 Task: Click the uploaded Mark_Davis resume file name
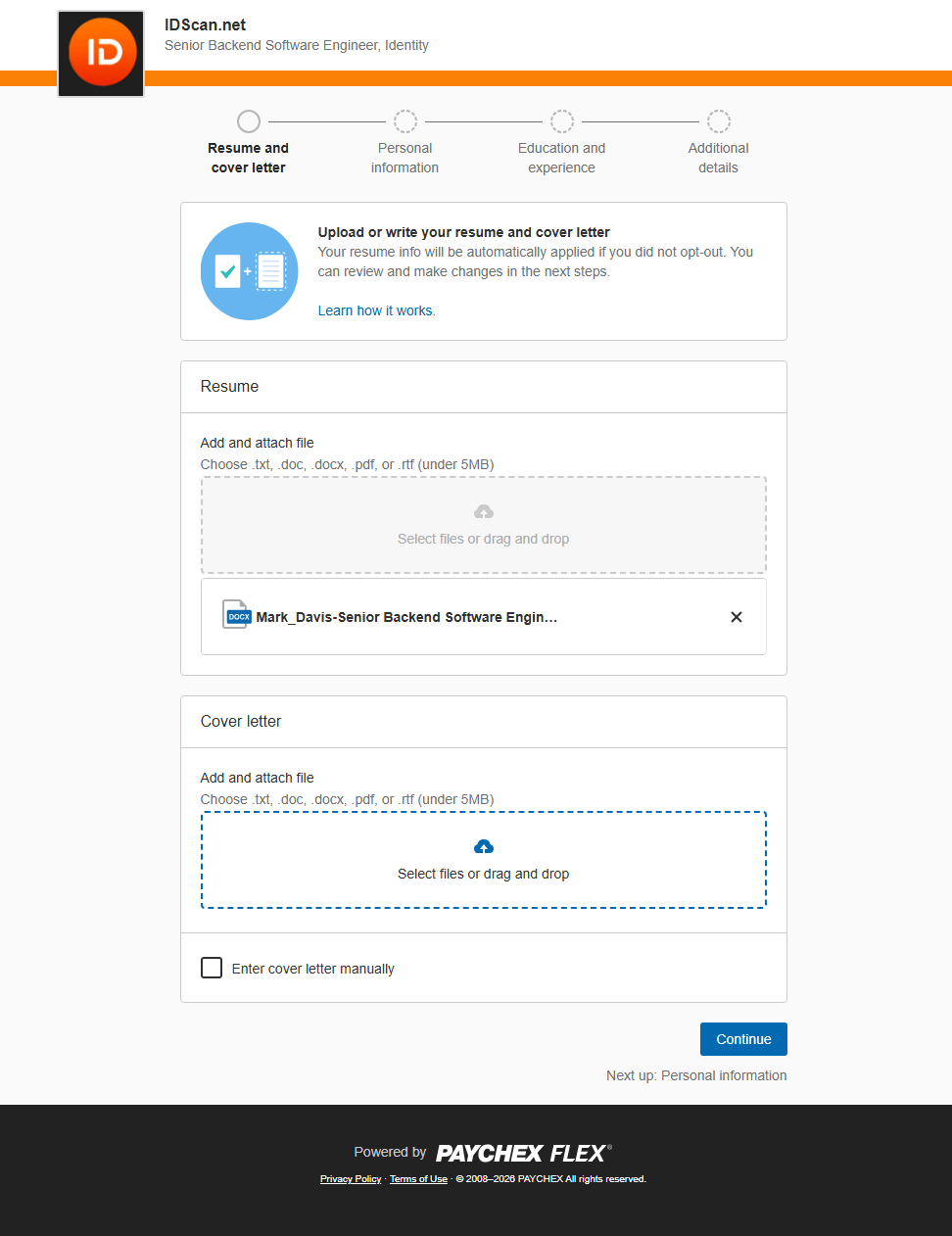pyautogui.click(x=406, y=617)
